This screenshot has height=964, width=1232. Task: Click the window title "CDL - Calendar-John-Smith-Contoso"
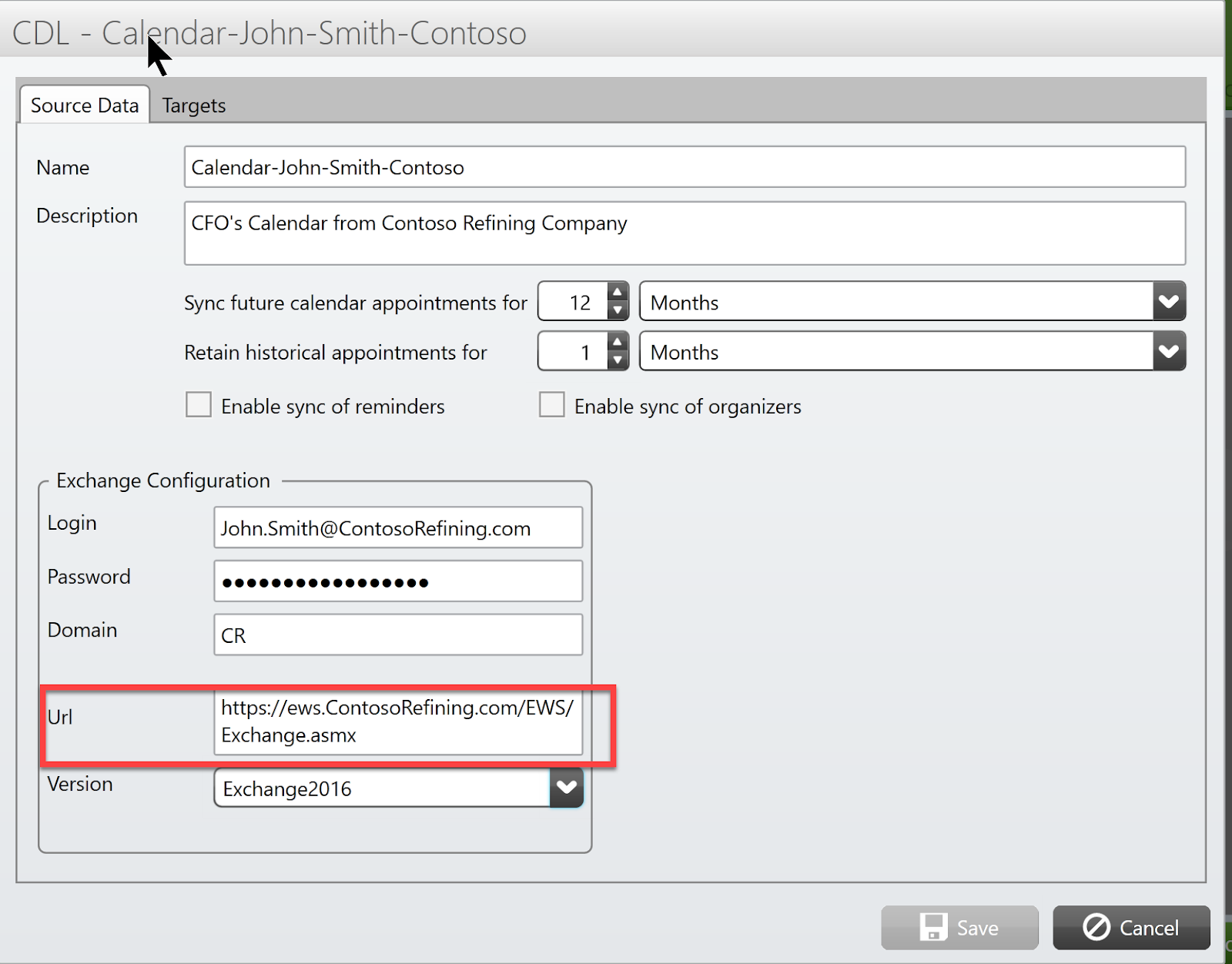(269, 33)
